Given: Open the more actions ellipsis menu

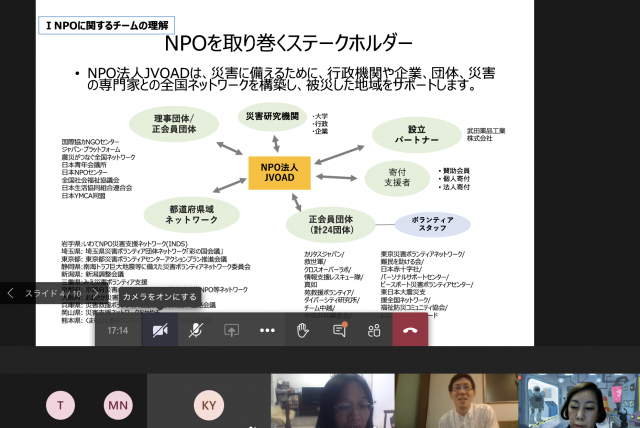Looking at the screenshot, I should coord(267,330).
